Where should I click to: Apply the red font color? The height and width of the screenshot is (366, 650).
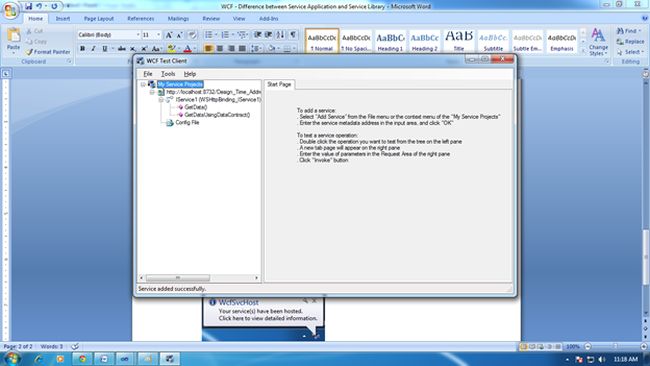pyautogui.click(x=187, y=48)
